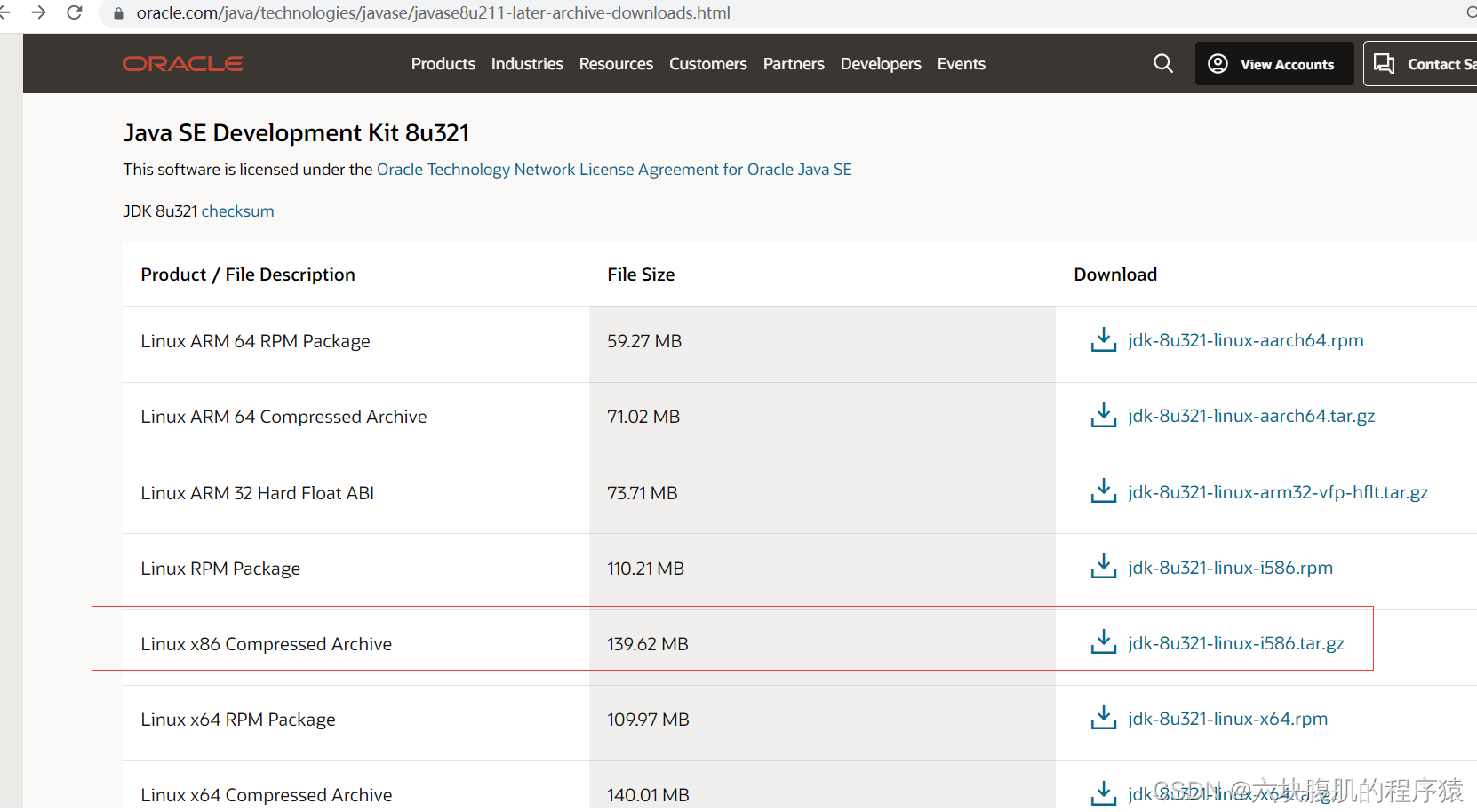Click the Download column header
Screen dimensions: 1477x812
coord(1115,275)
